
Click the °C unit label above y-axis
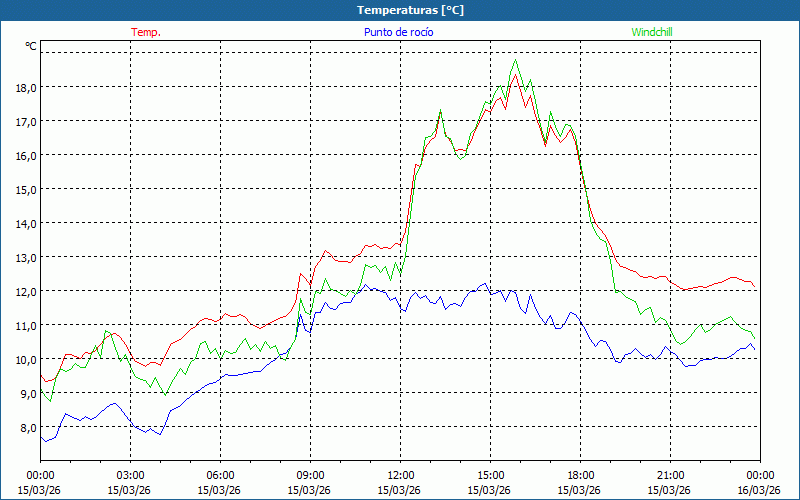[x=31, y=46]
